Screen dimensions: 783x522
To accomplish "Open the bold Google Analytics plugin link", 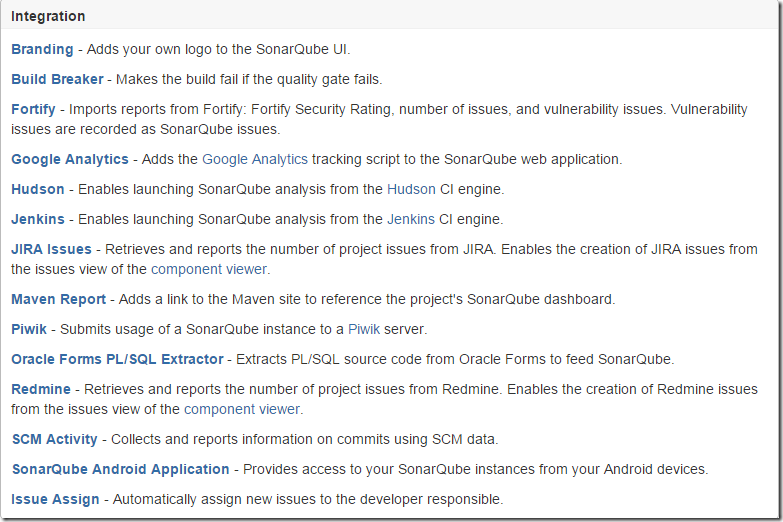I will tap(70, 159).
